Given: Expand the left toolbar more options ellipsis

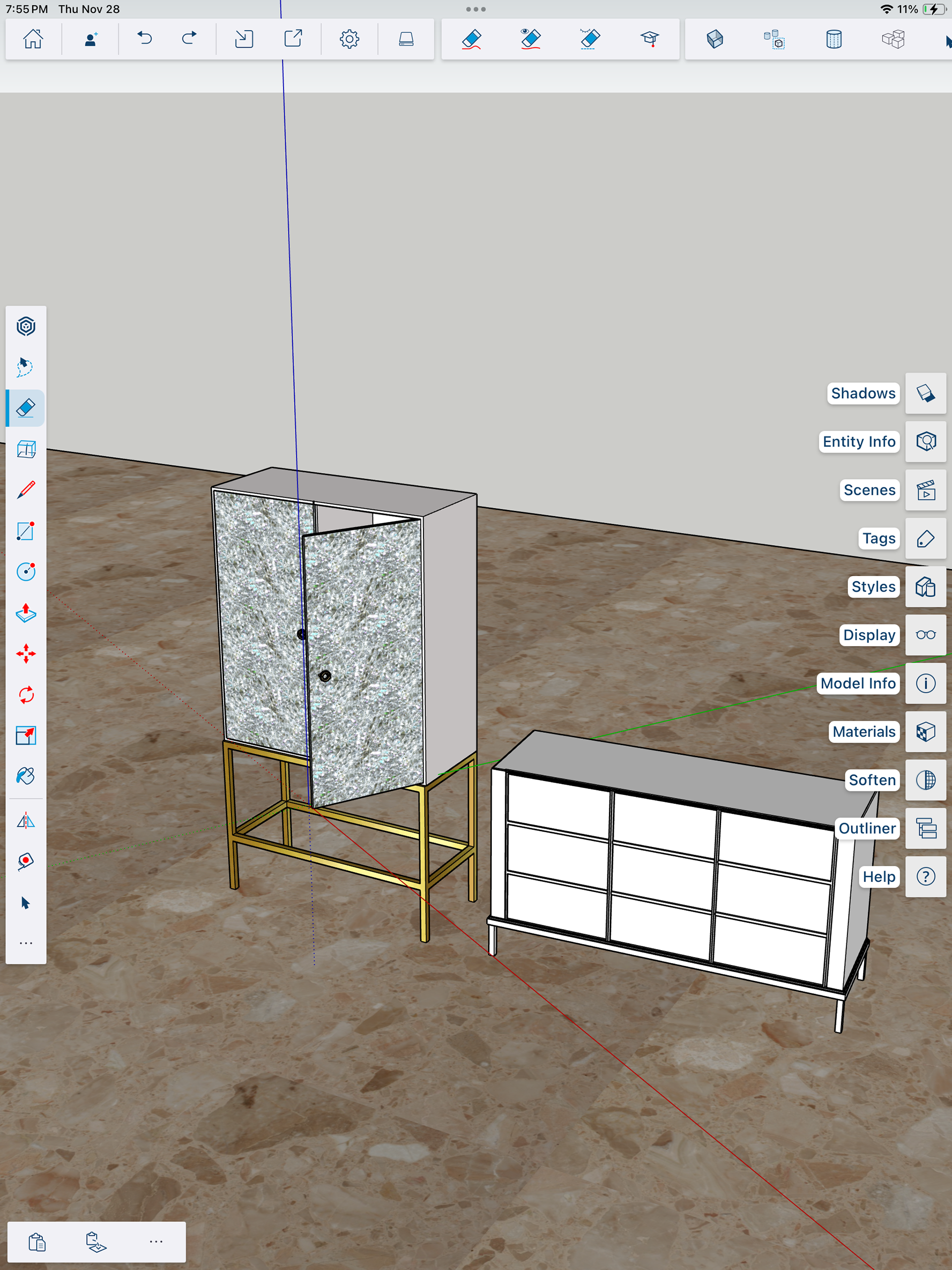Looking at the screenshot, I should click(x=26, y=943).
